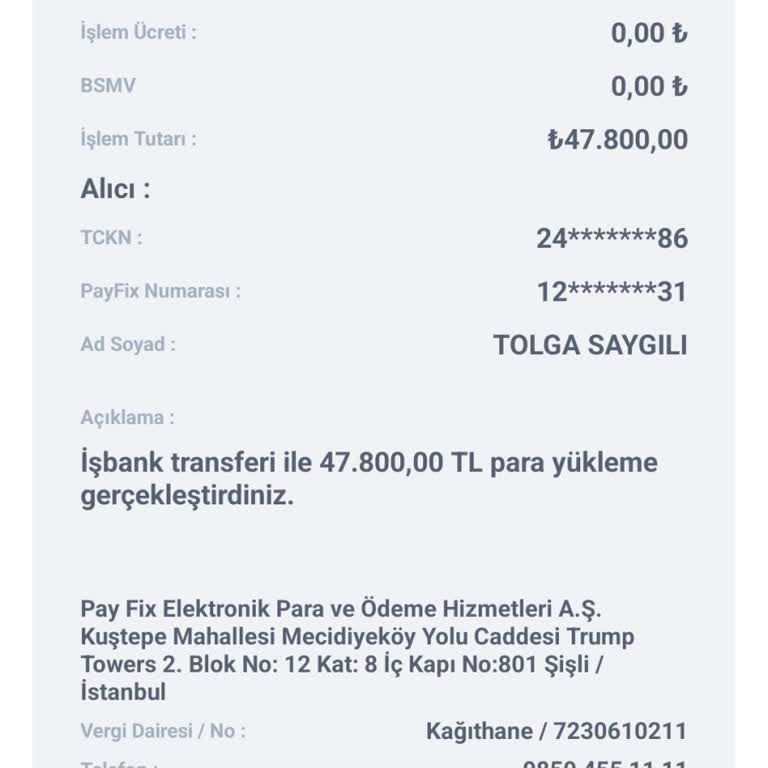Select the İşbank transferi description text
Image resolution: width=768 pixels, height=768 pixels.
pos(368,479)
